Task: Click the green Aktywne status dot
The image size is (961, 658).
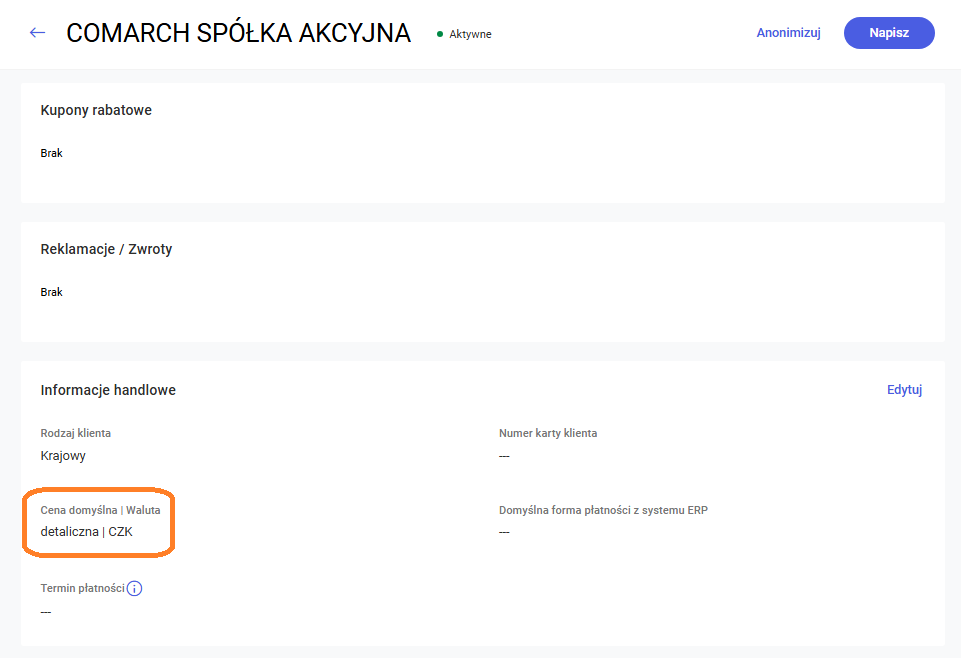Action: point(440,34)
